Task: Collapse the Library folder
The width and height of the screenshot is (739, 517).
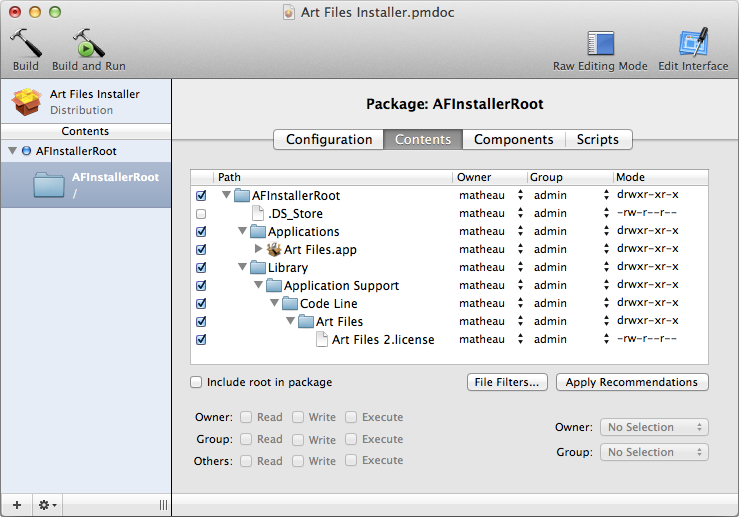Action: pyautogui.click(x=242, y=267)
